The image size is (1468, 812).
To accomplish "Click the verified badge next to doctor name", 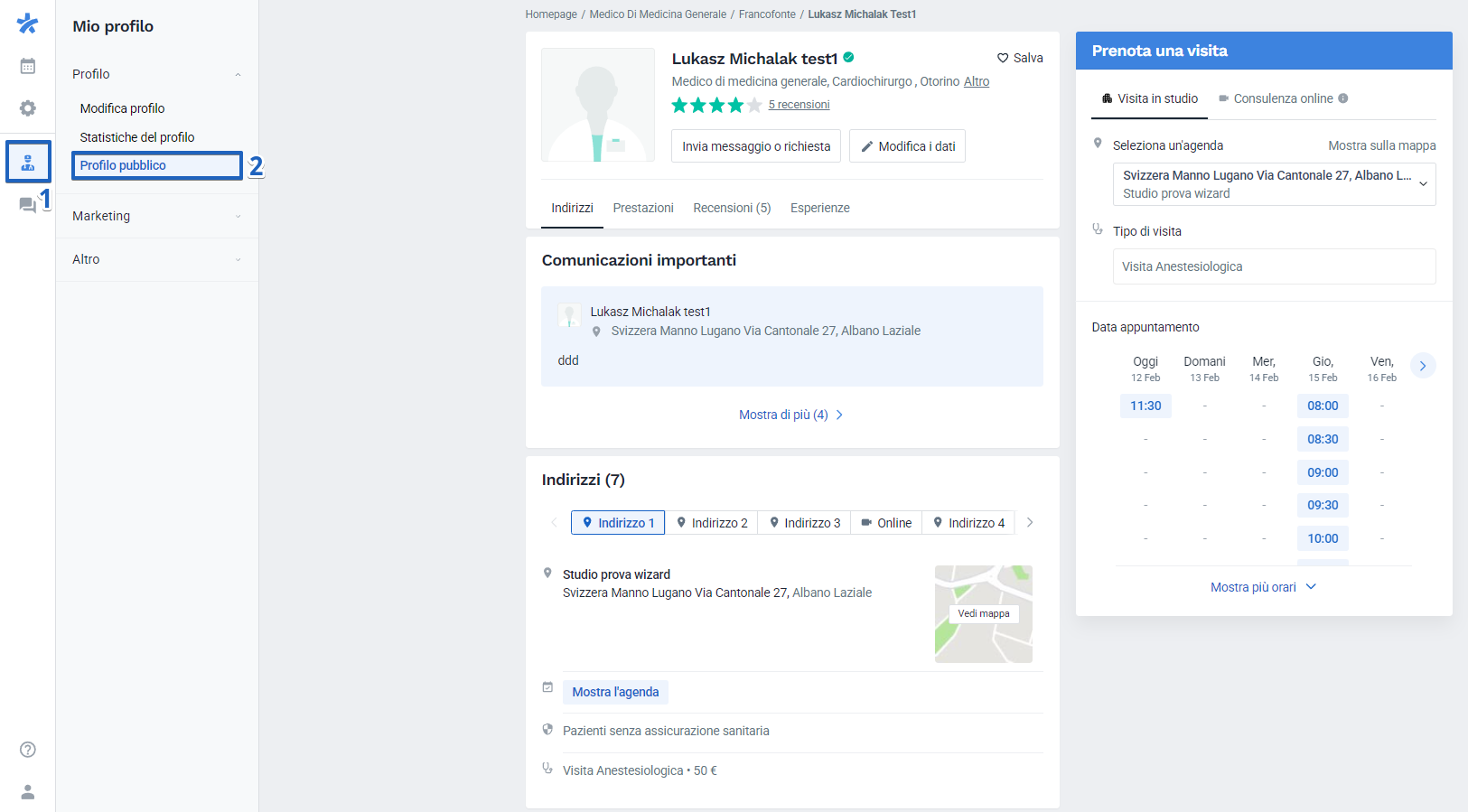I will click(x=849, y=57).
